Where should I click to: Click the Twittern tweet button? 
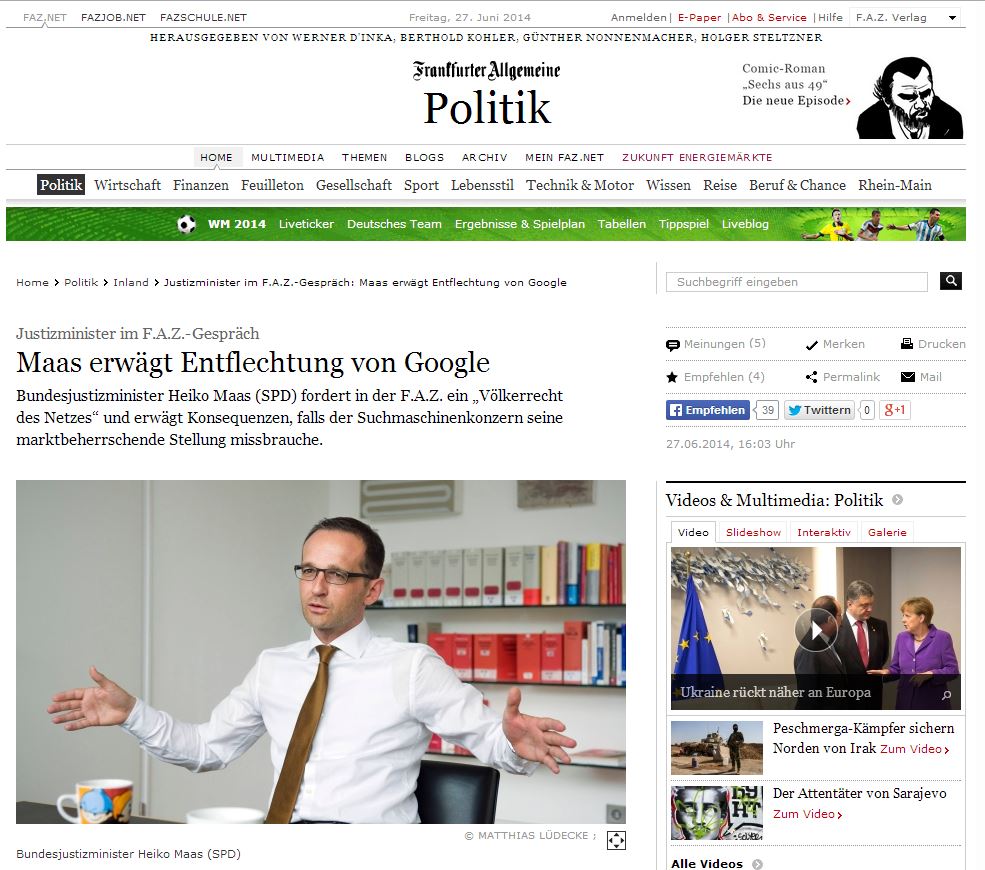click(819, 410)
